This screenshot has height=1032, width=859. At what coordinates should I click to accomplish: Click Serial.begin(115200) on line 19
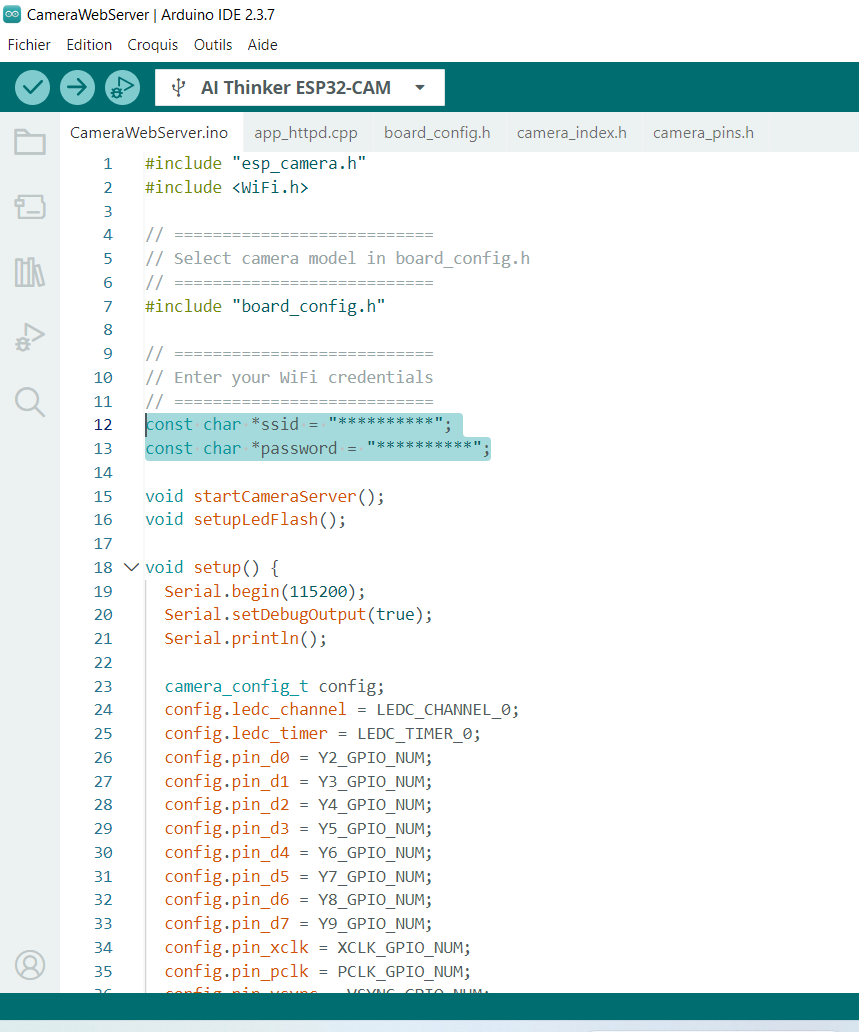click(x=265, y=591)
